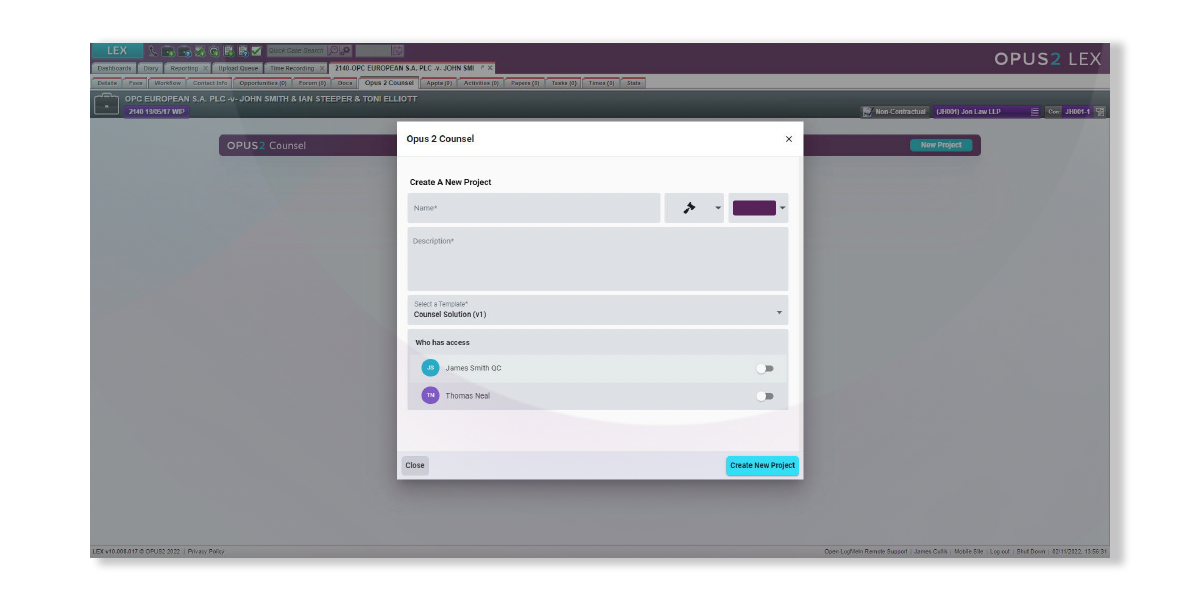
Task: Enable access for James Smith QC
Action: 765,368
